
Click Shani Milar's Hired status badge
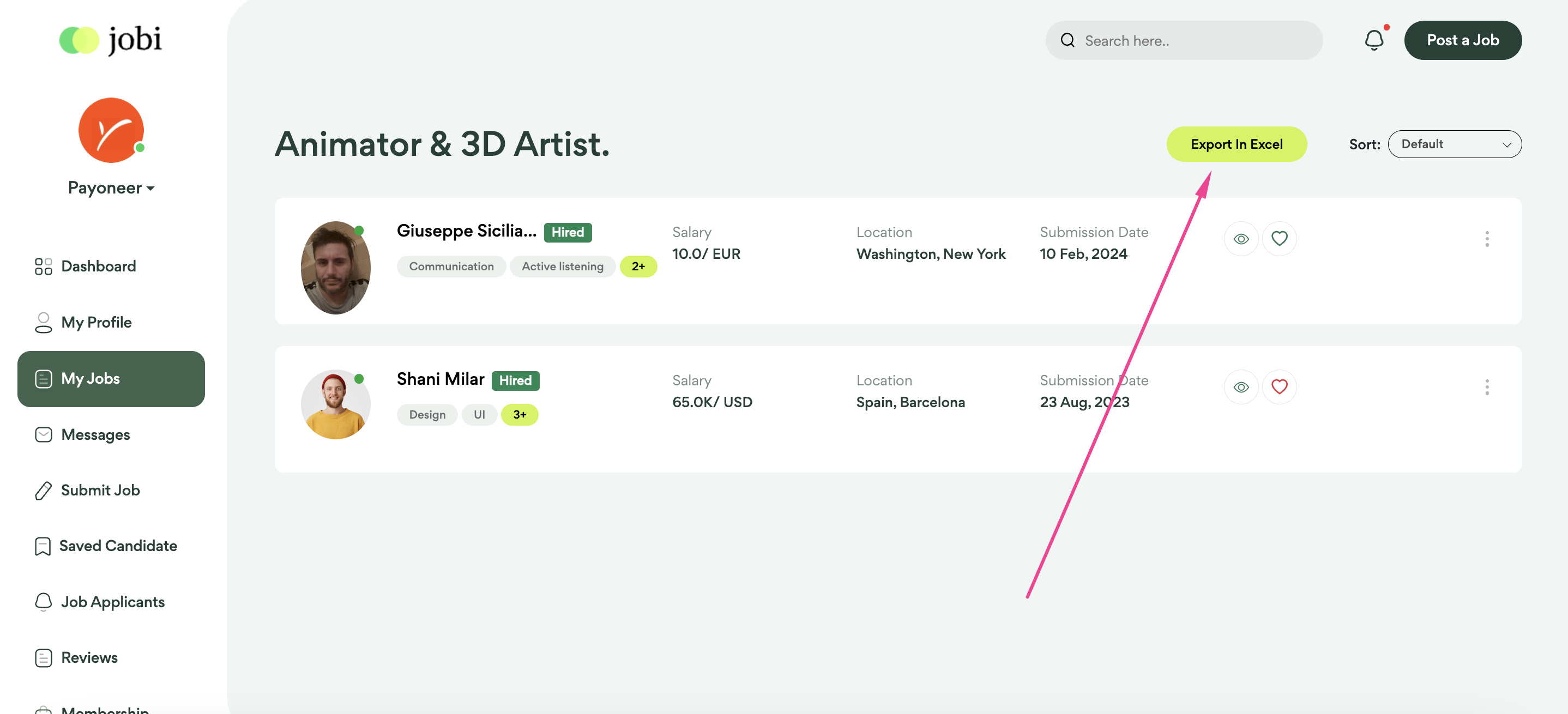click(x=516, y=380)
